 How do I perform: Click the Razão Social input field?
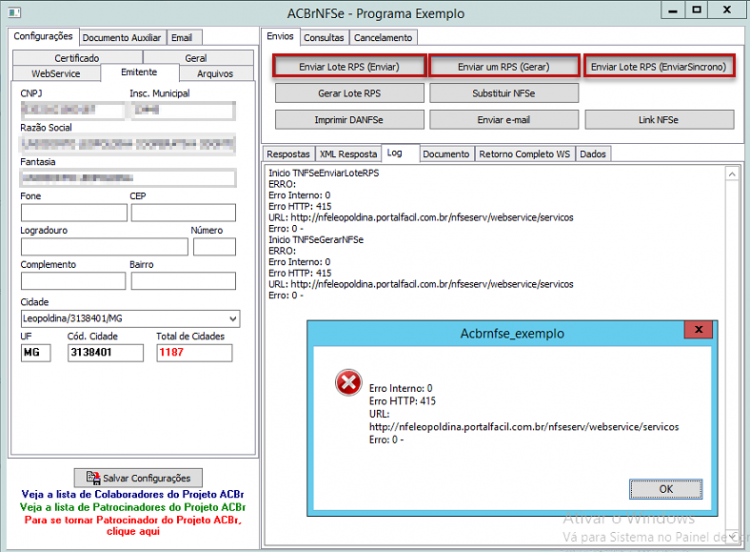coord(128,144)
